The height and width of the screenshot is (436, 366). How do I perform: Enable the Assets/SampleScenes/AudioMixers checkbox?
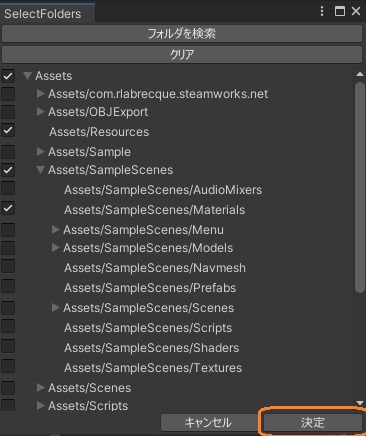[x=8, y=188]
